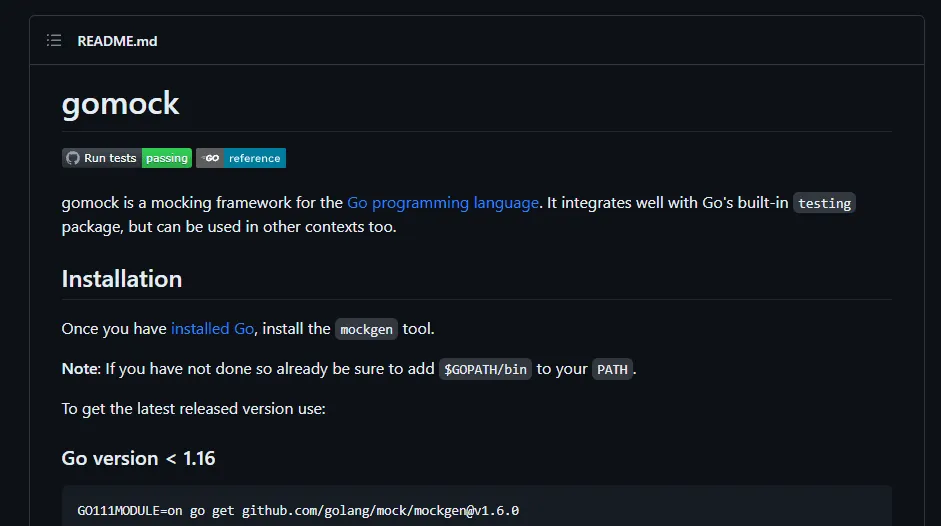941x526 pixels.
Task: Open the installed Go link
Action: (212, 328)
